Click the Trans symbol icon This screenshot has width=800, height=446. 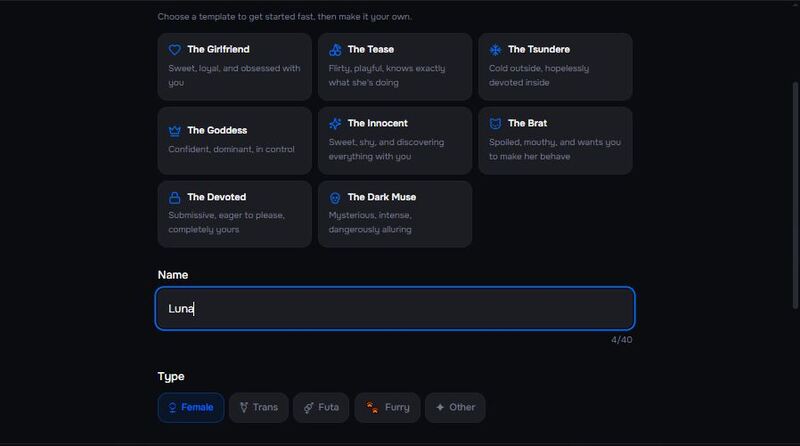click(244, 407)
